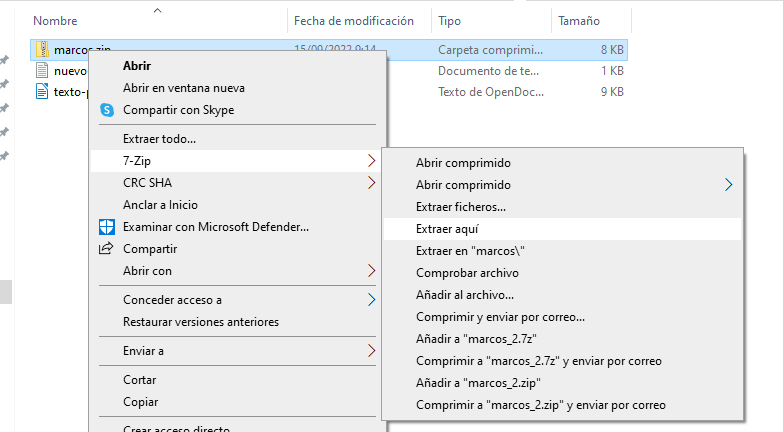
Task: Click the share icon next to Compartir
Action: (107, 249)
